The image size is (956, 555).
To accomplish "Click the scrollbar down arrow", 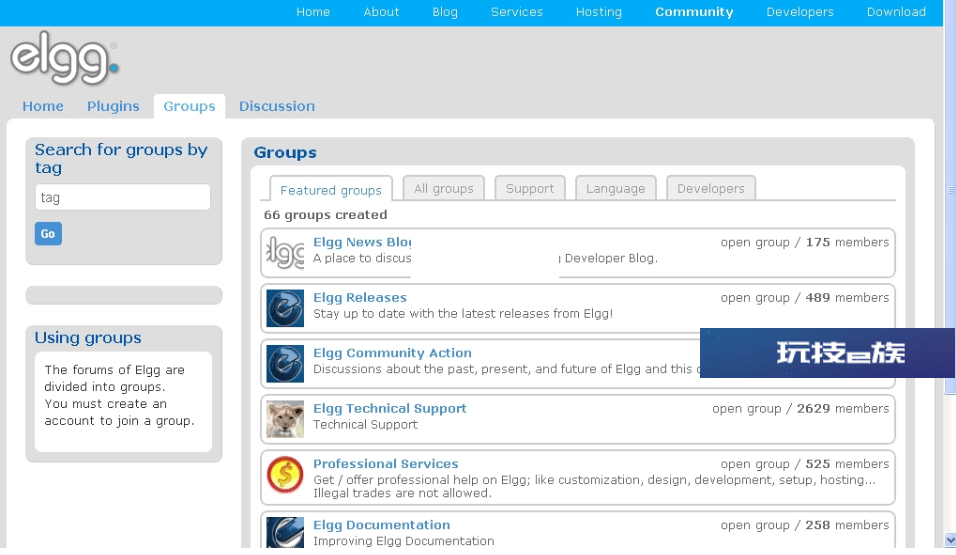I will click(950, 540).
